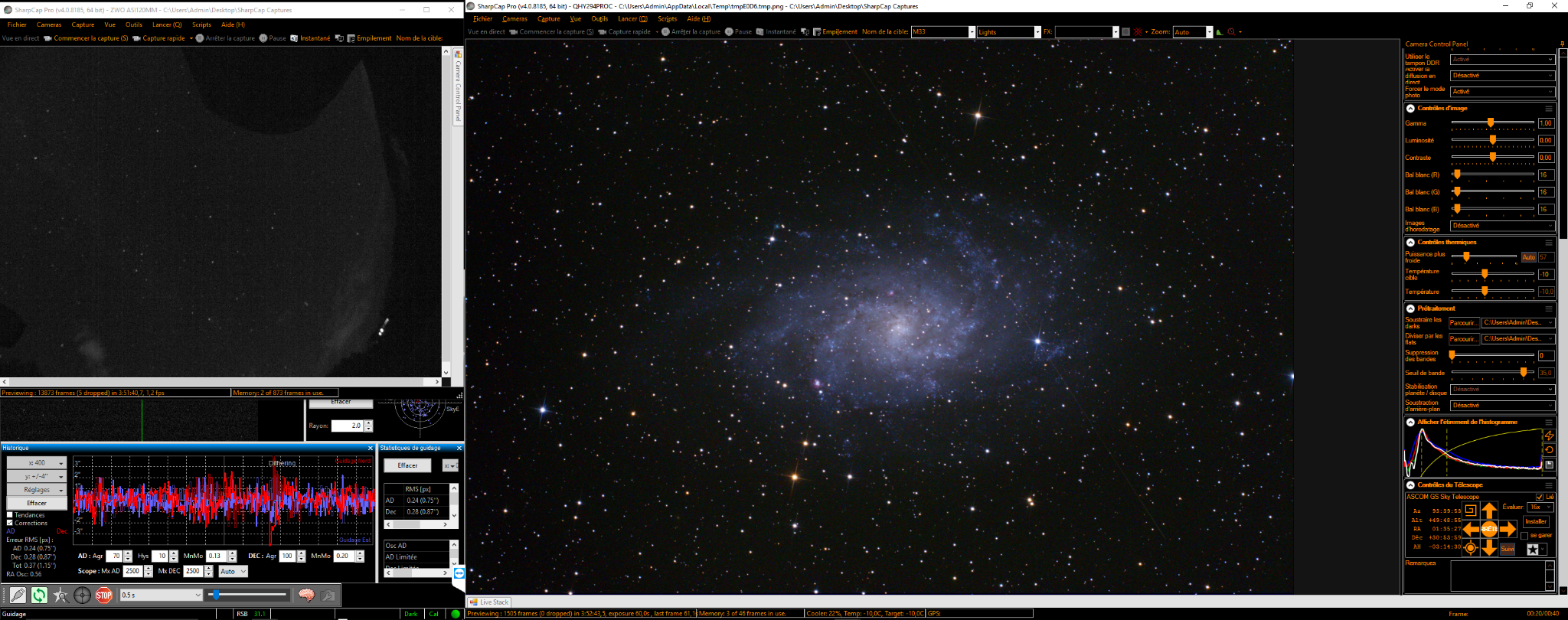Slew telescope left with the left arrow
Viewport: 1568px width, 620px height.
[1471, 529]
